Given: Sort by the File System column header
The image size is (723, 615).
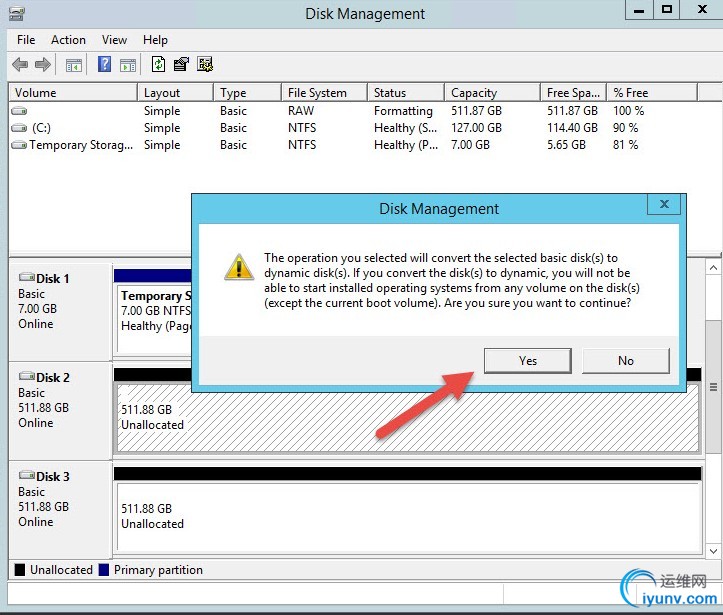Looking at the screenshot, I should (x=325, y=93).
